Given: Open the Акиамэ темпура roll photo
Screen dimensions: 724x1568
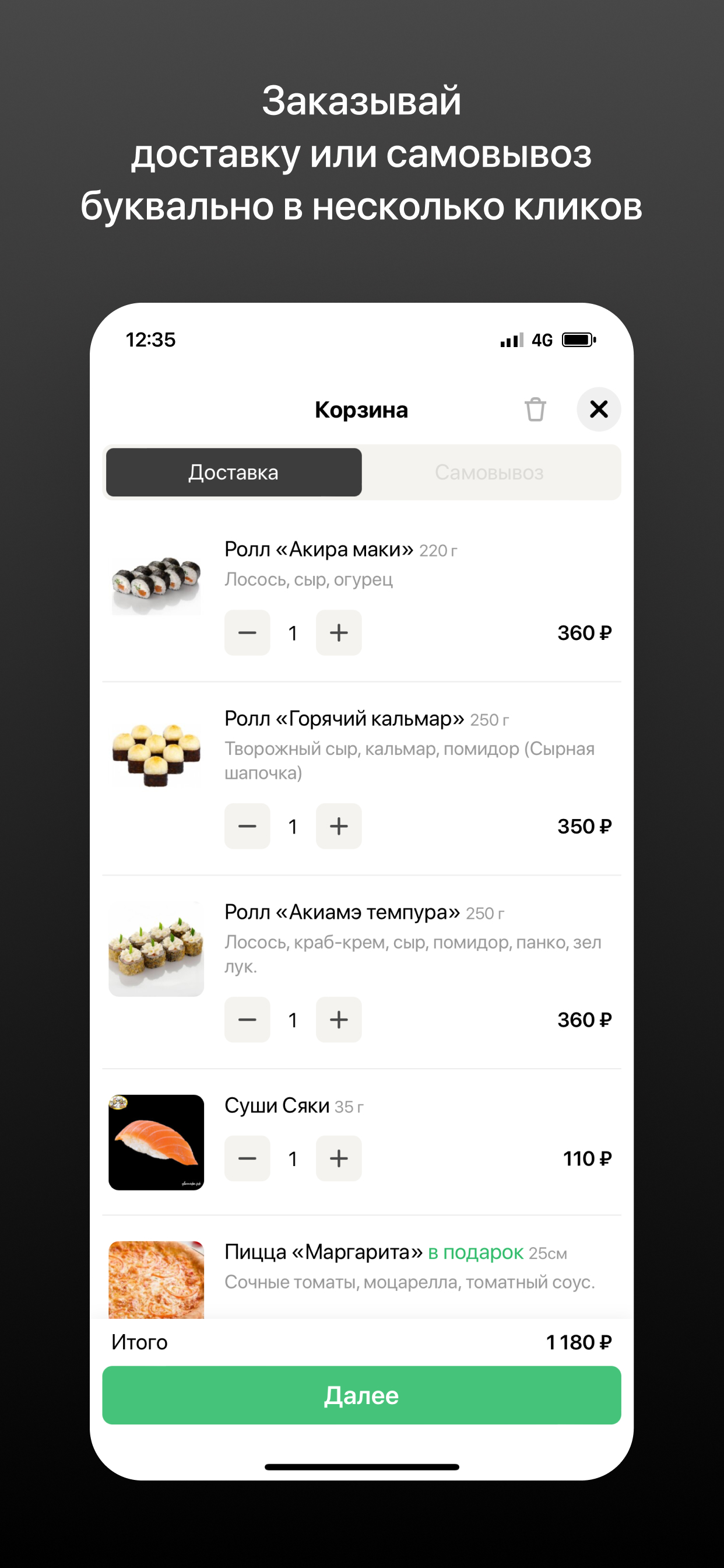Looking at the screenshot, I should (156, 949).
